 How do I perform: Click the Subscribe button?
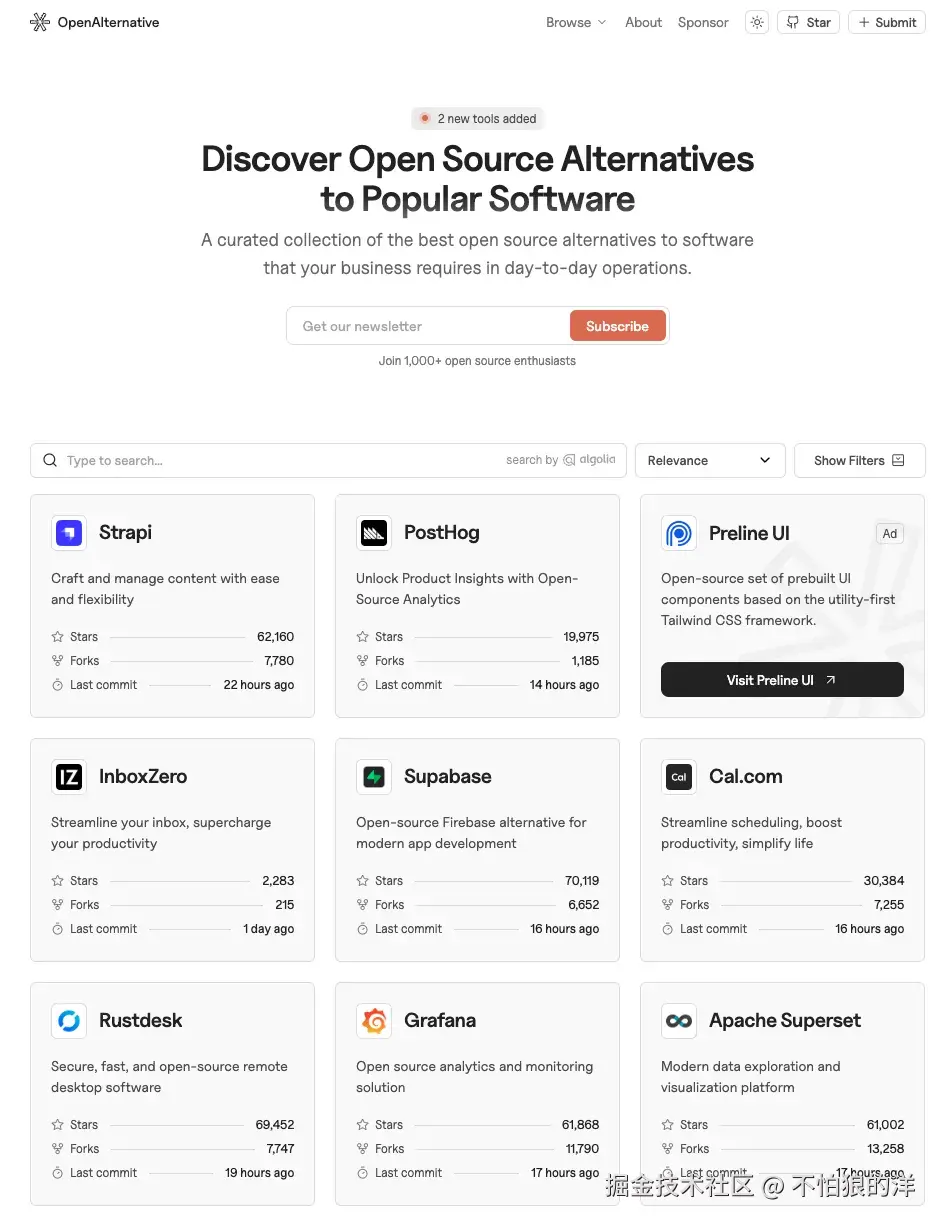pyautogui.click(x=617, y=326)
